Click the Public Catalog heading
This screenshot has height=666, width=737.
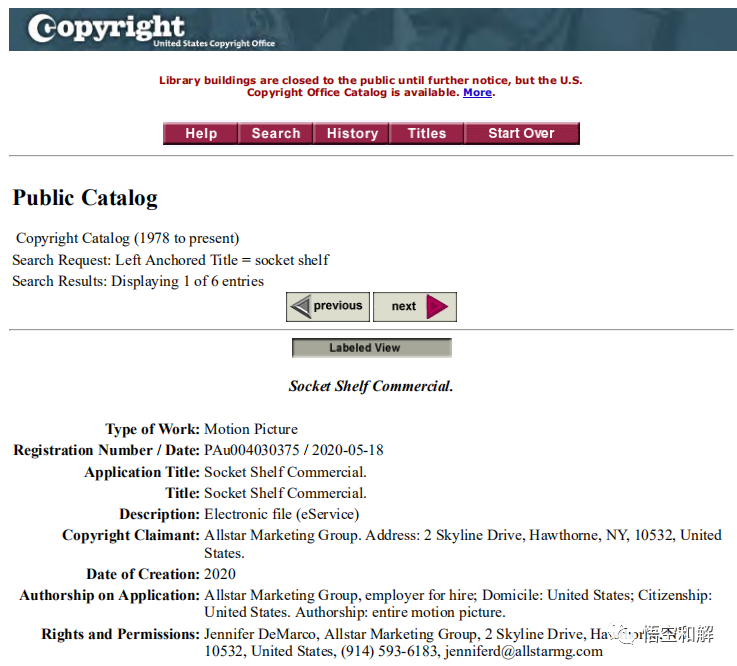85,198
